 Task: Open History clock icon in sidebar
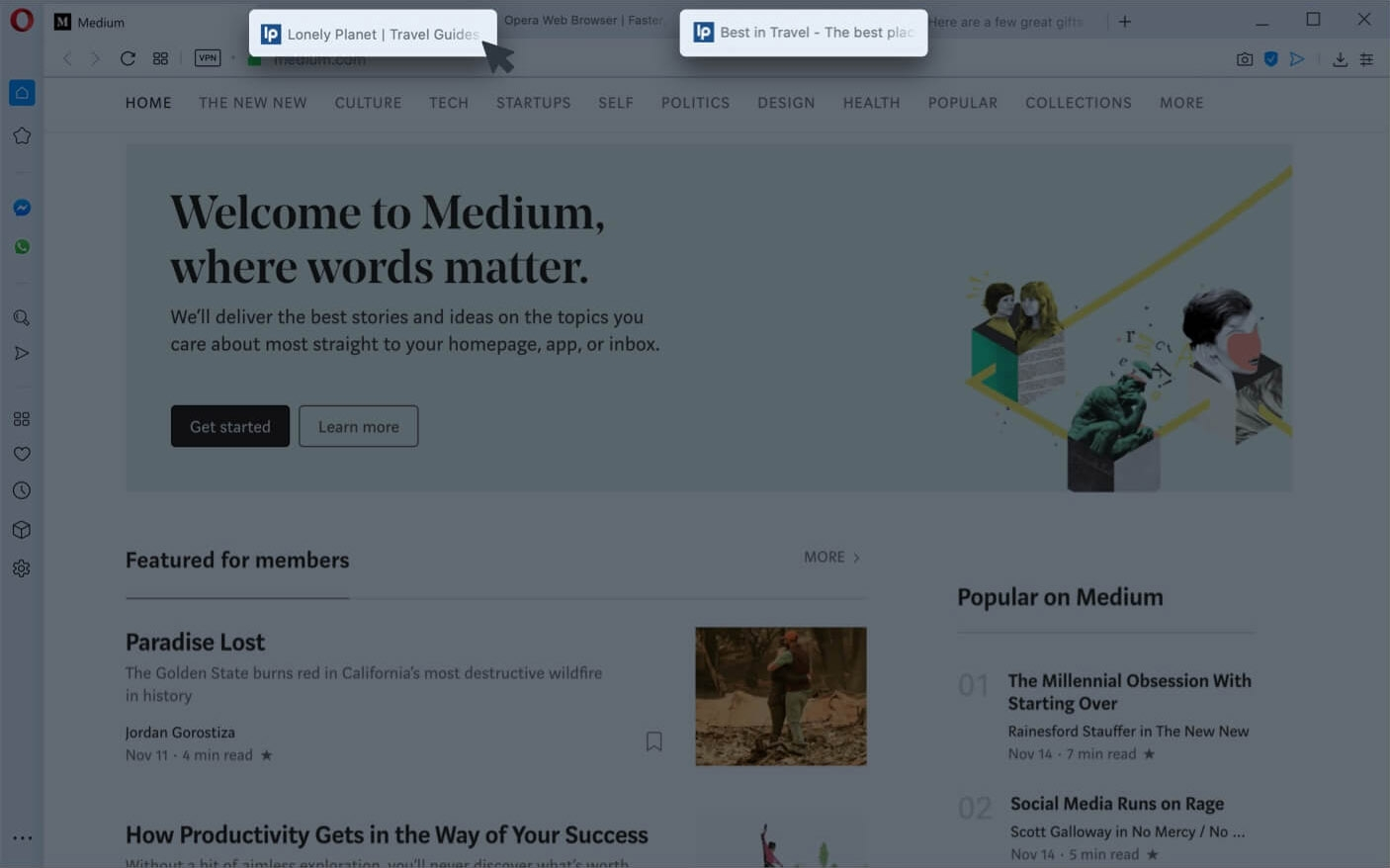point(22,491)
